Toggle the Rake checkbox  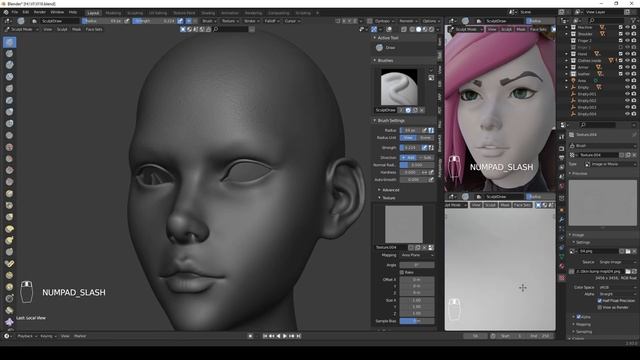coord(402,272)
